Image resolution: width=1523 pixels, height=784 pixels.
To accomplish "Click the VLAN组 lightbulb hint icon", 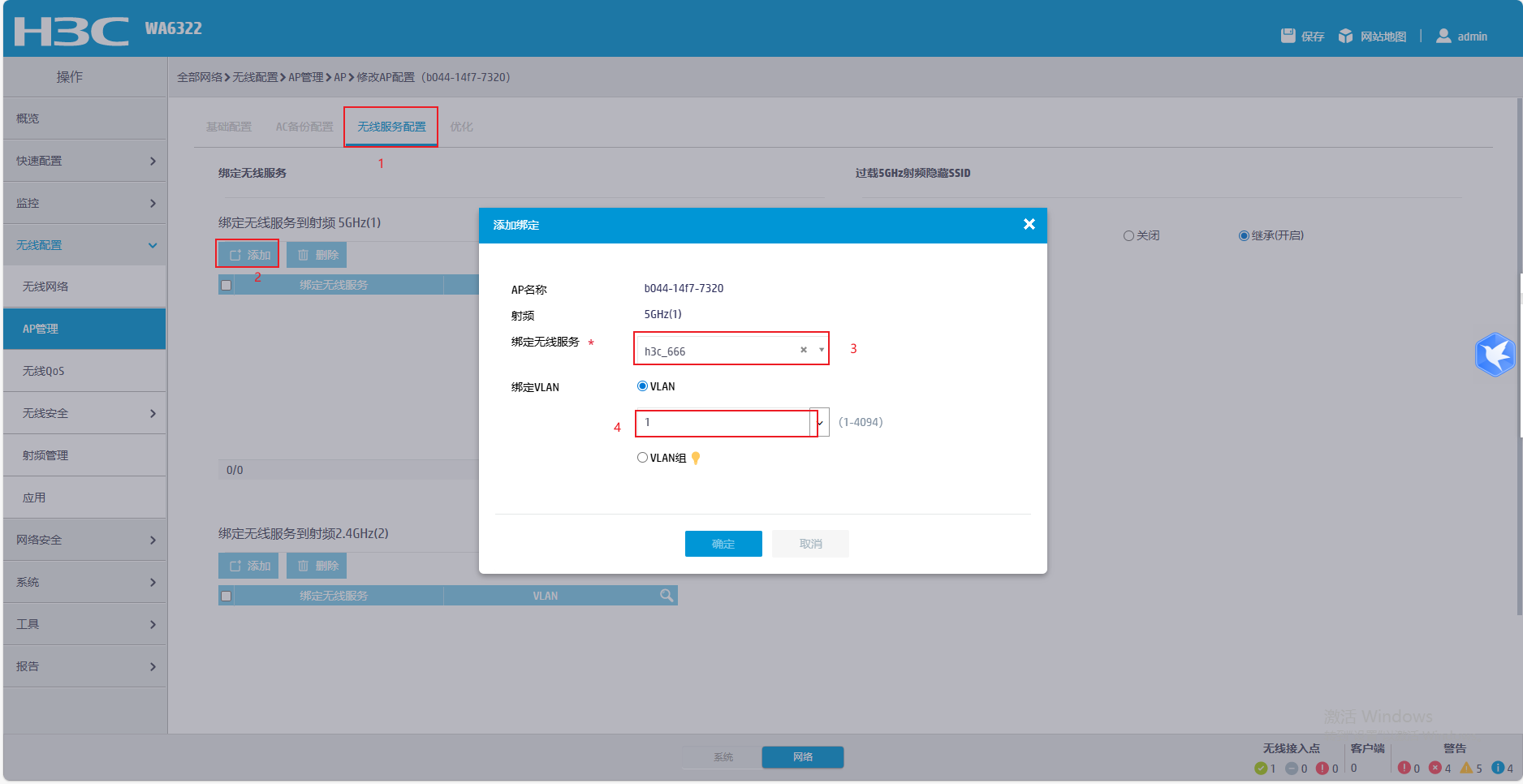I will point(696,457).
